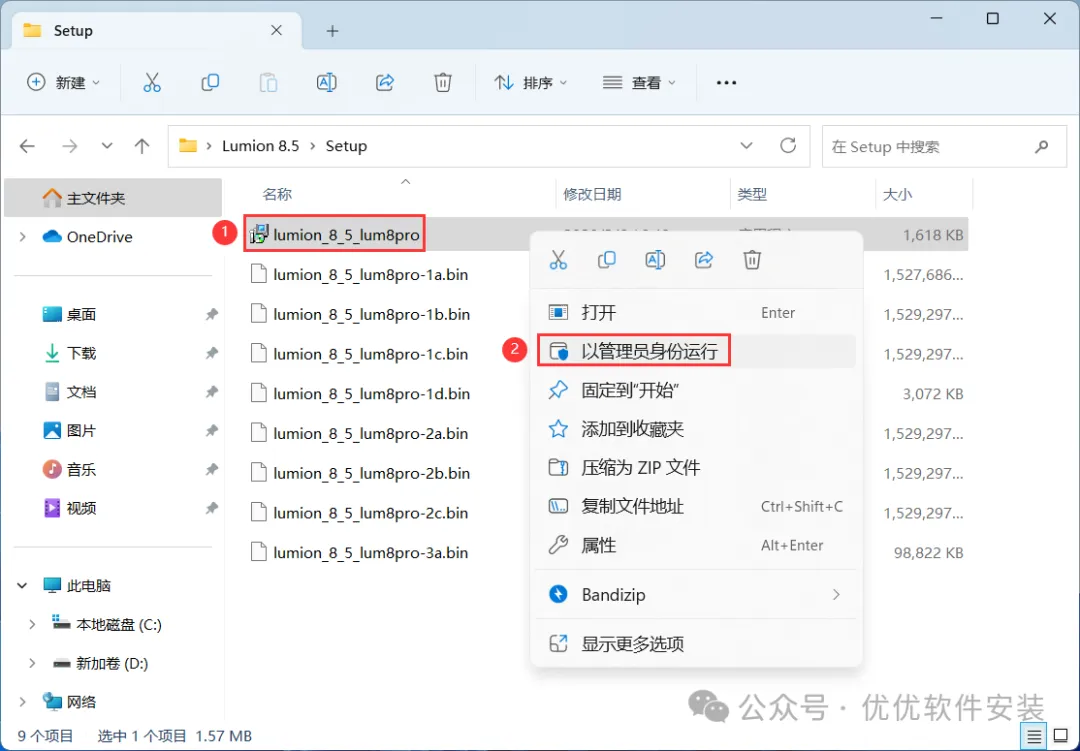This screenshot has width=1080, height=751.
Task: Choose 以管理员身份运行
Action: pos(696,351)
